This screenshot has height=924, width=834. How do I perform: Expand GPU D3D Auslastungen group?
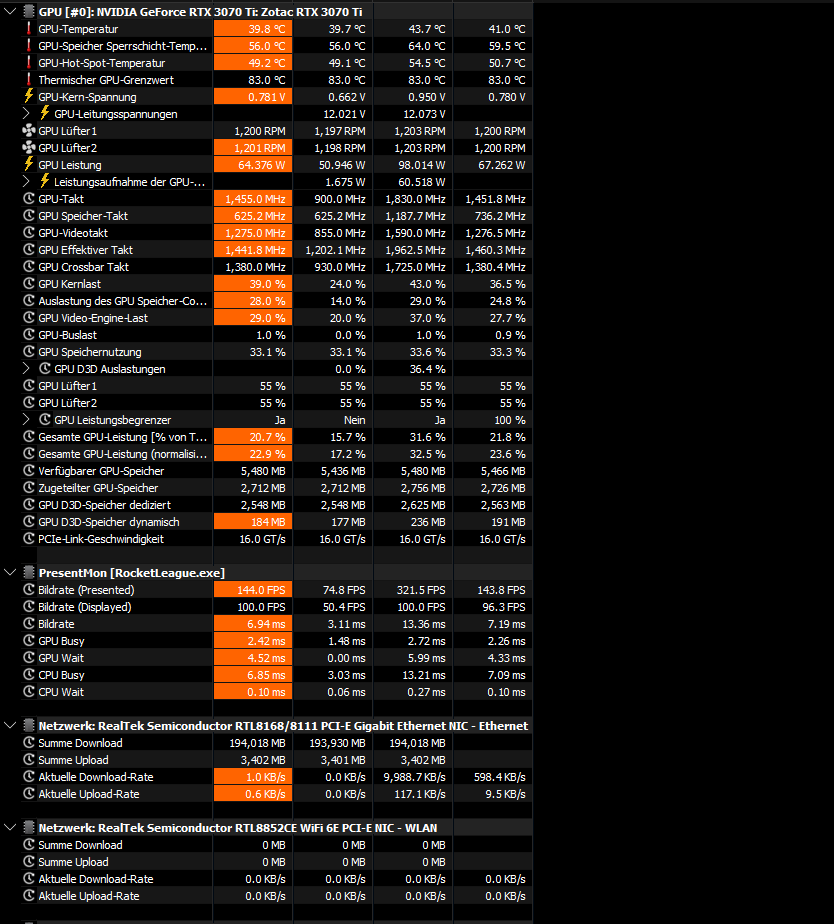pos(26,368)
